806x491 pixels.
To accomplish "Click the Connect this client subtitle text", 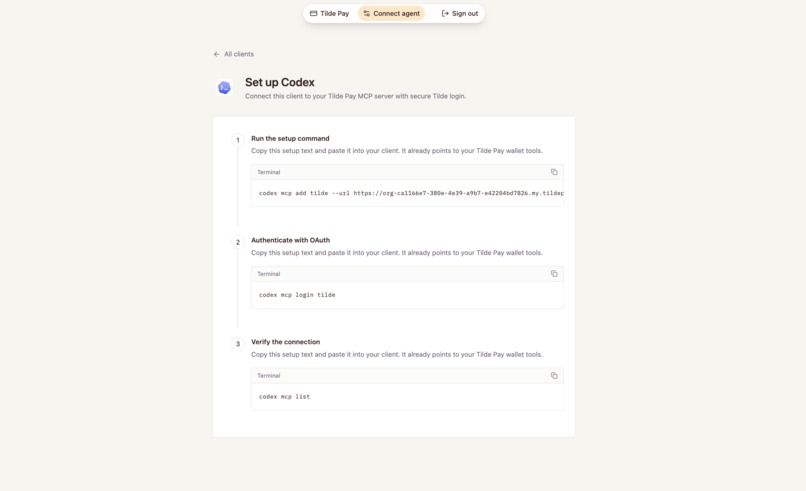I will (x=356, y=96).
